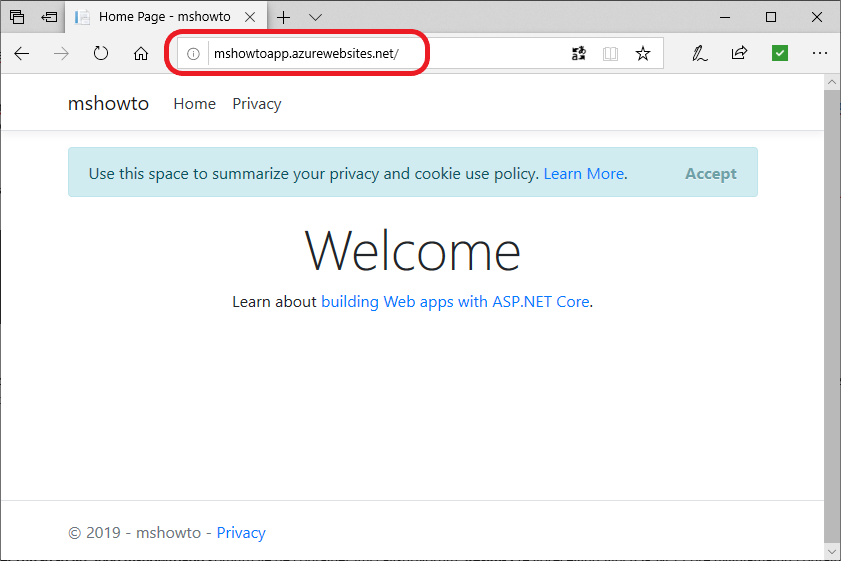Share this page via share icon

coord(739,54)
